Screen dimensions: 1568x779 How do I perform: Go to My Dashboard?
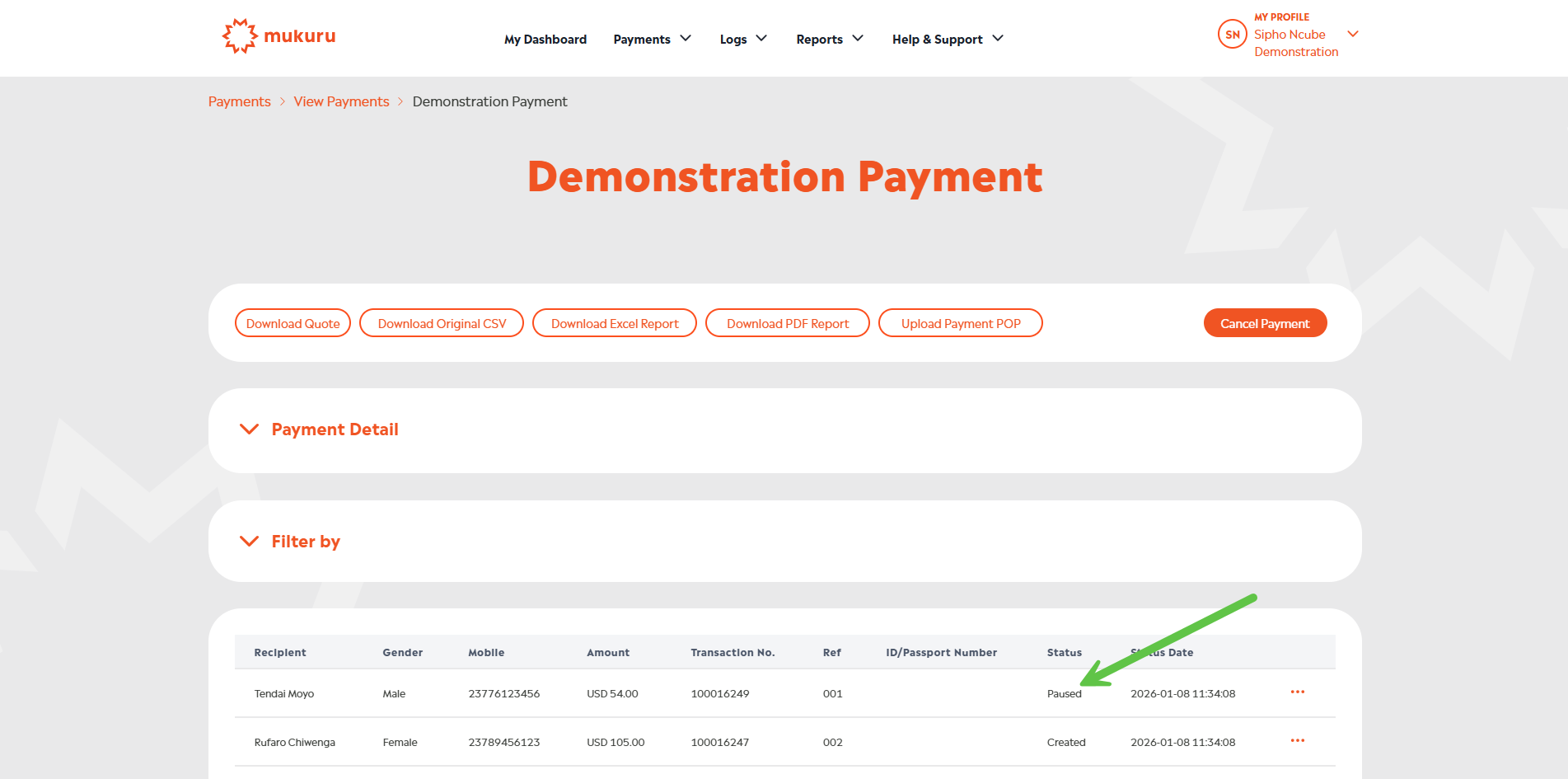[x=545, y=39]
